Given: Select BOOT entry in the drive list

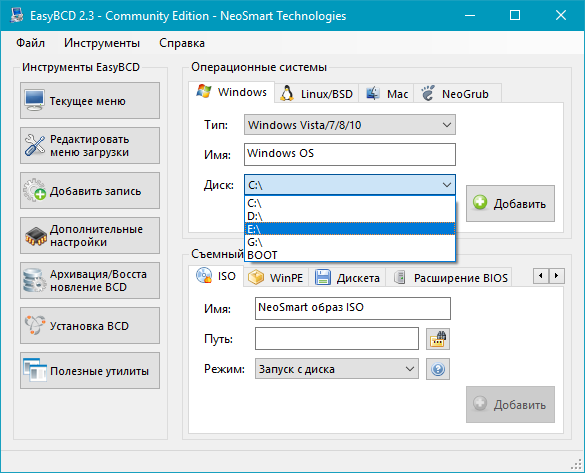Looking at the screenshot, I should pyautogui.click(x=350, y=255).
